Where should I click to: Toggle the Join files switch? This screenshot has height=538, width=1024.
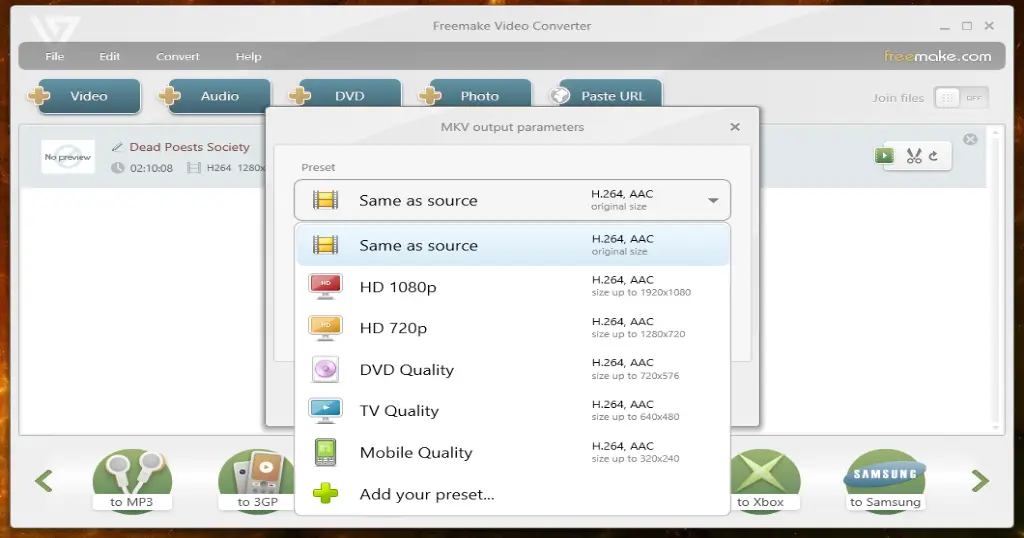click(x=961, y=98)
